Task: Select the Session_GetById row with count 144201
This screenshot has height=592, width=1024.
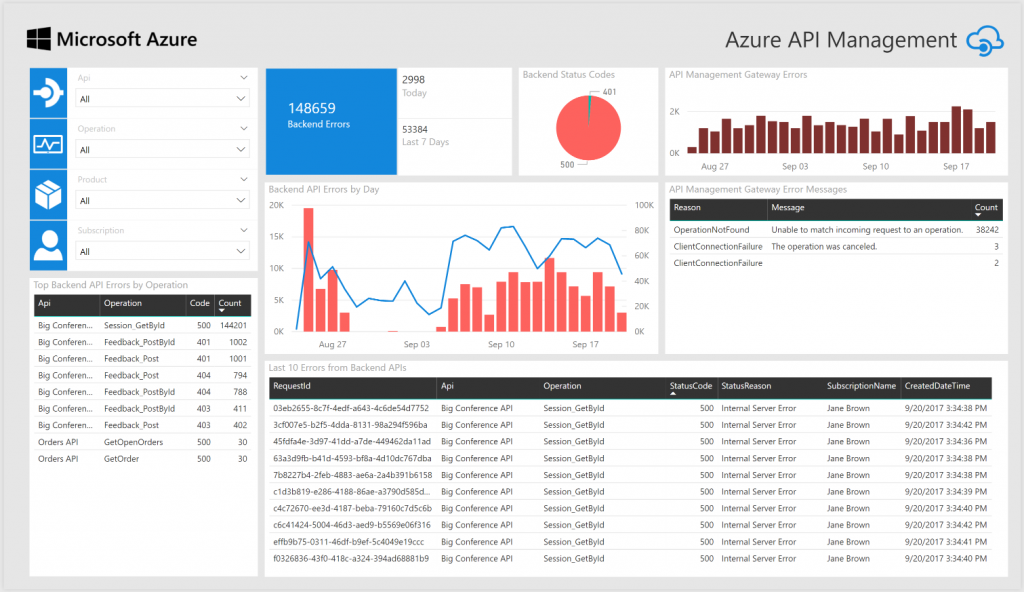Action: click(x=142, y=325)
